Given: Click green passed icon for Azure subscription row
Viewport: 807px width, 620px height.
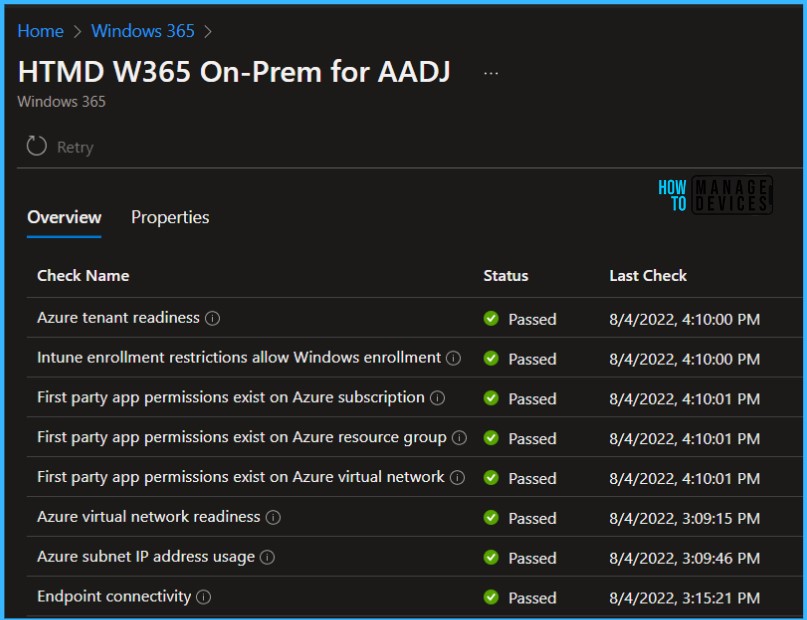Looking at the screenshot, I should tap(491, 398).
